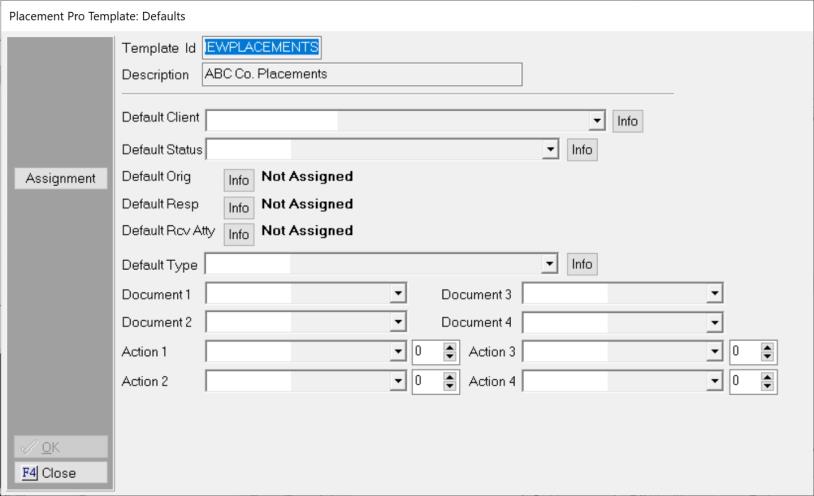This screenshot has width=814, height=496.
Task: Decrease the Action 3 spinner value
Action: [767, 357]
